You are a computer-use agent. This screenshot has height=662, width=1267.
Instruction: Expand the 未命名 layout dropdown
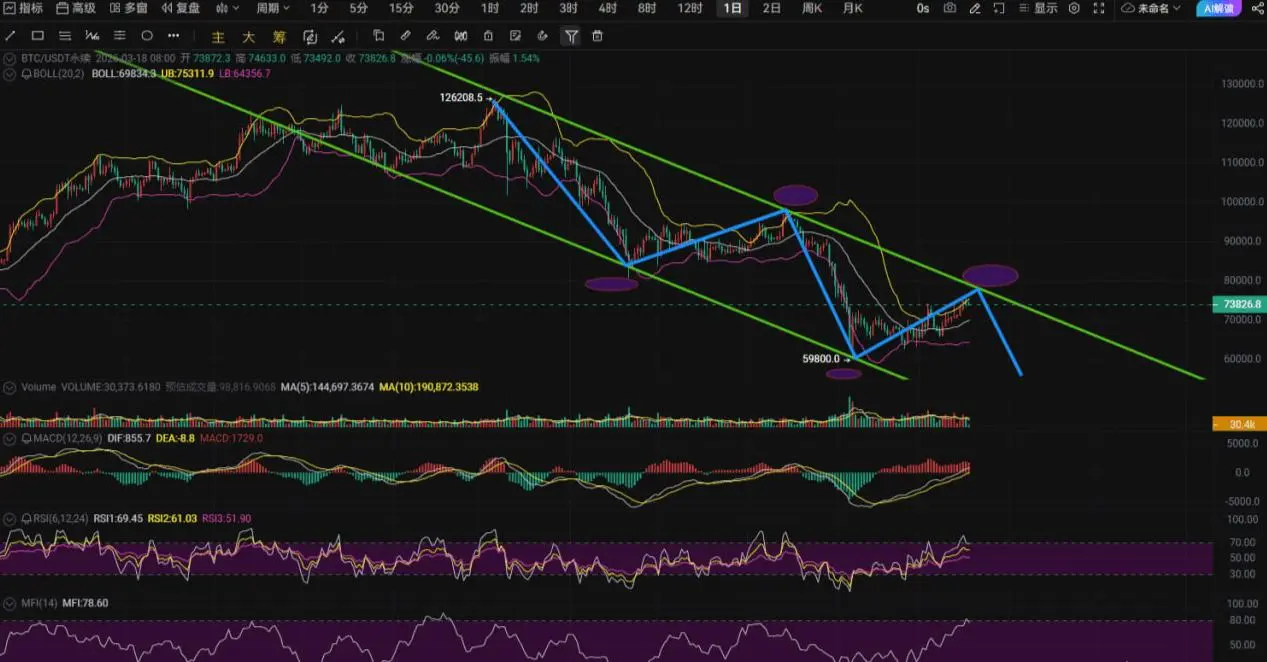click(x=1152, y=8)
